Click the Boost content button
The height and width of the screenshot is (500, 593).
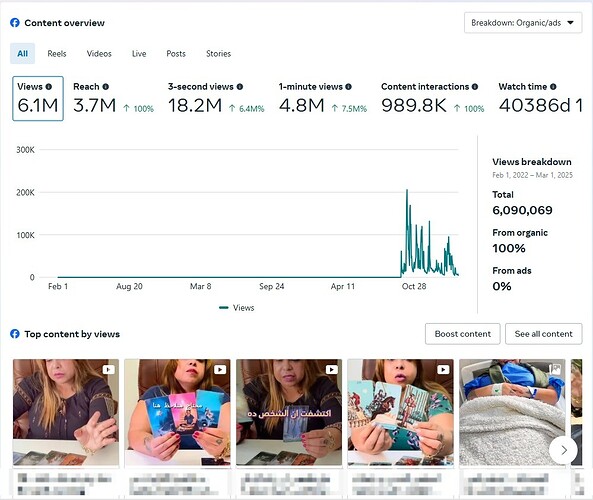coord(463,334)
